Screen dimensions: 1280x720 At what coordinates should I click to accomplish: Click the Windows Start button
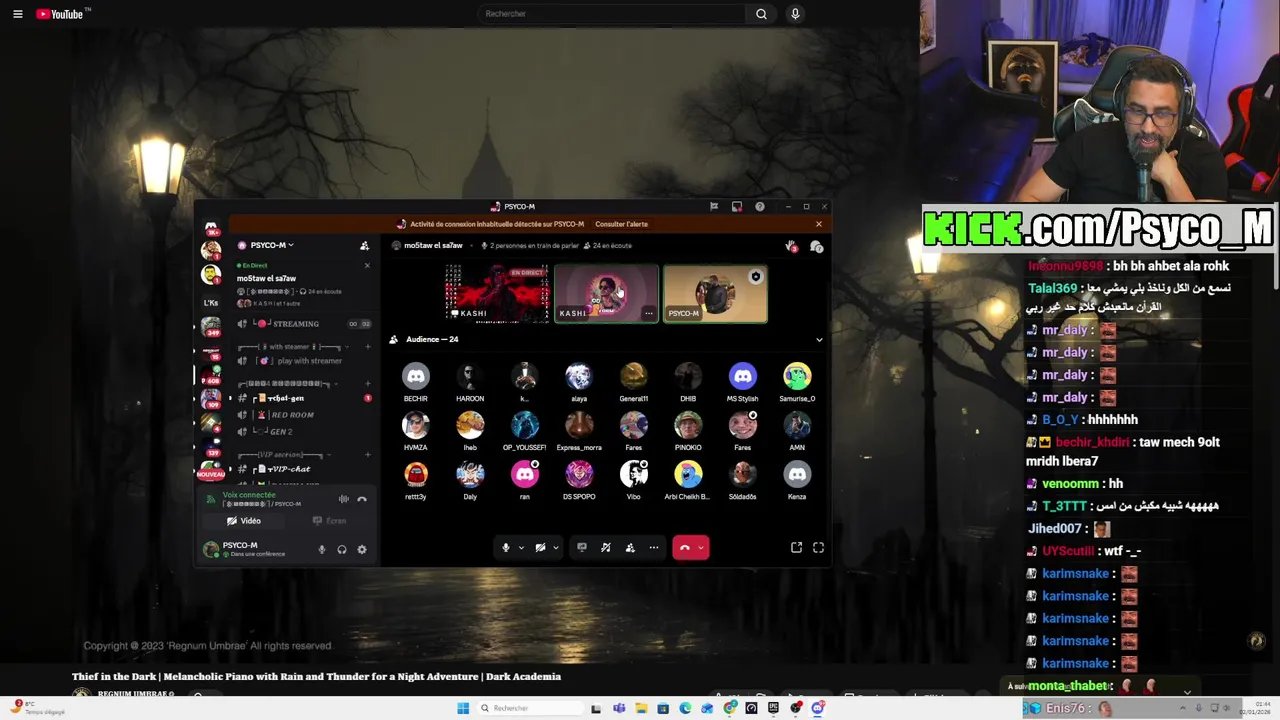463,708
